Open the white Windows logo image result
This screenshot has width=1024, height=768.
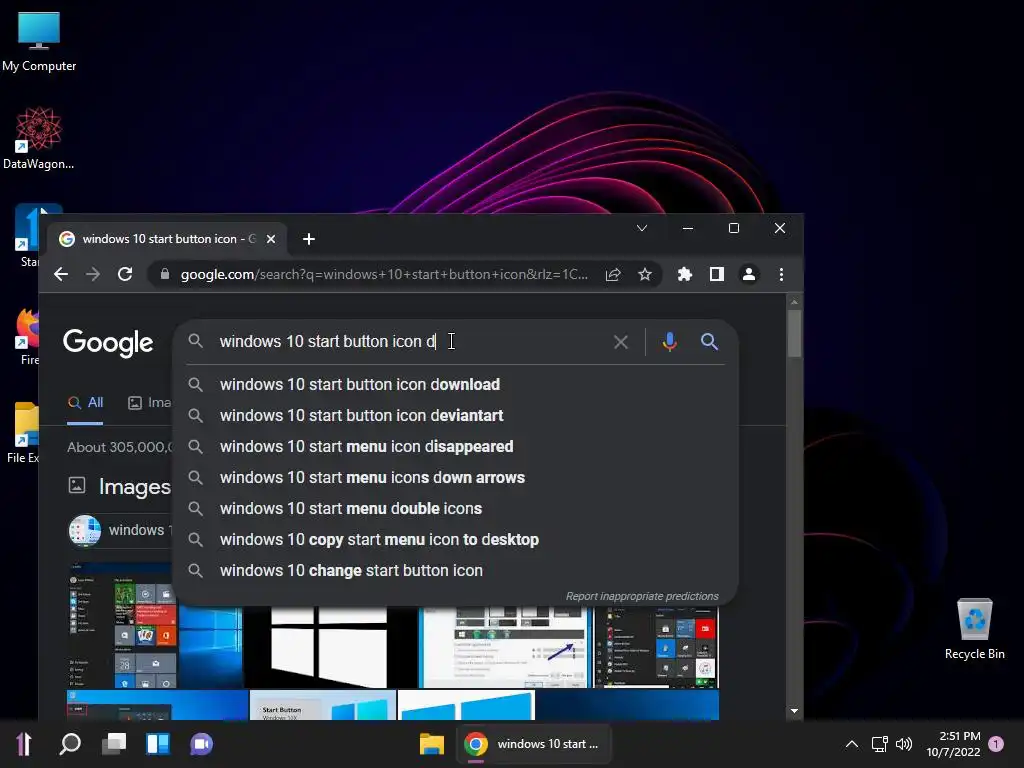[x=330, y=647]
